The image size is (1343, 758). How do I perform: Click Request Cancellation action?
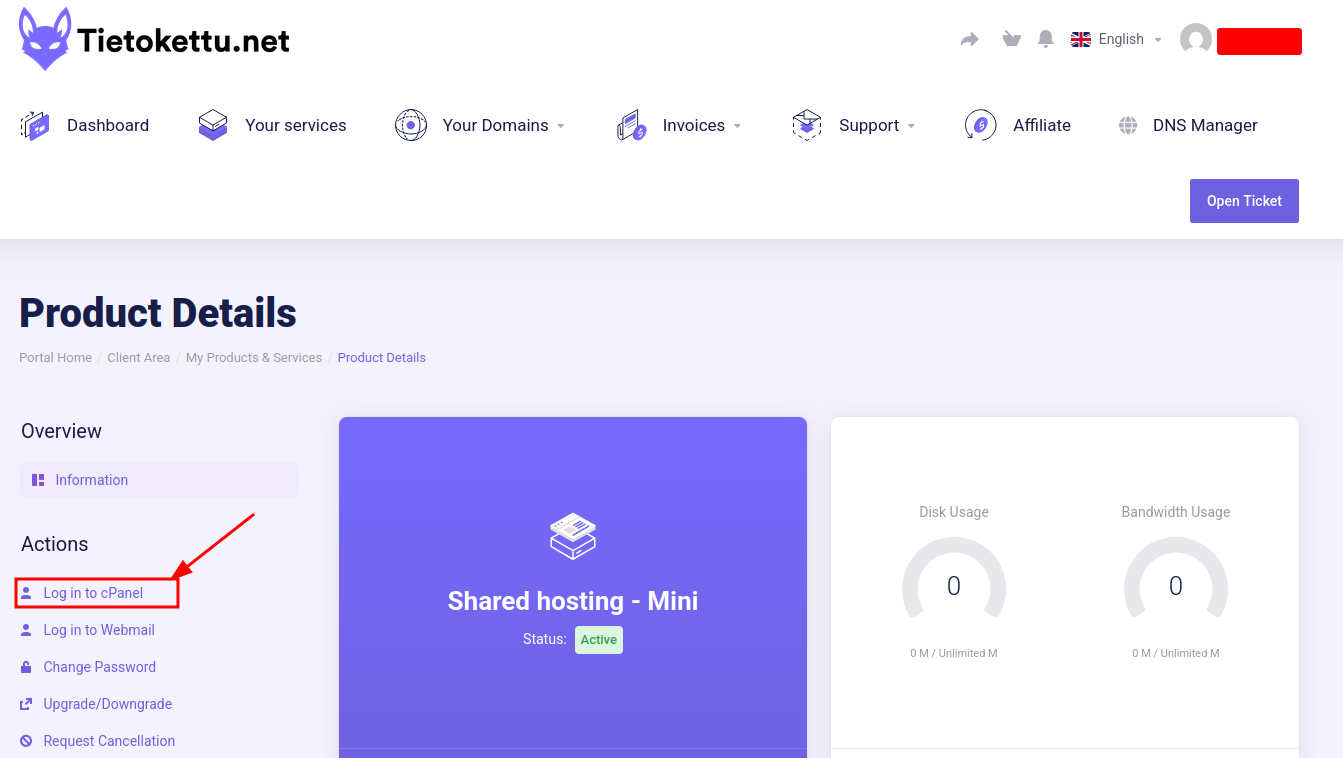109,741
